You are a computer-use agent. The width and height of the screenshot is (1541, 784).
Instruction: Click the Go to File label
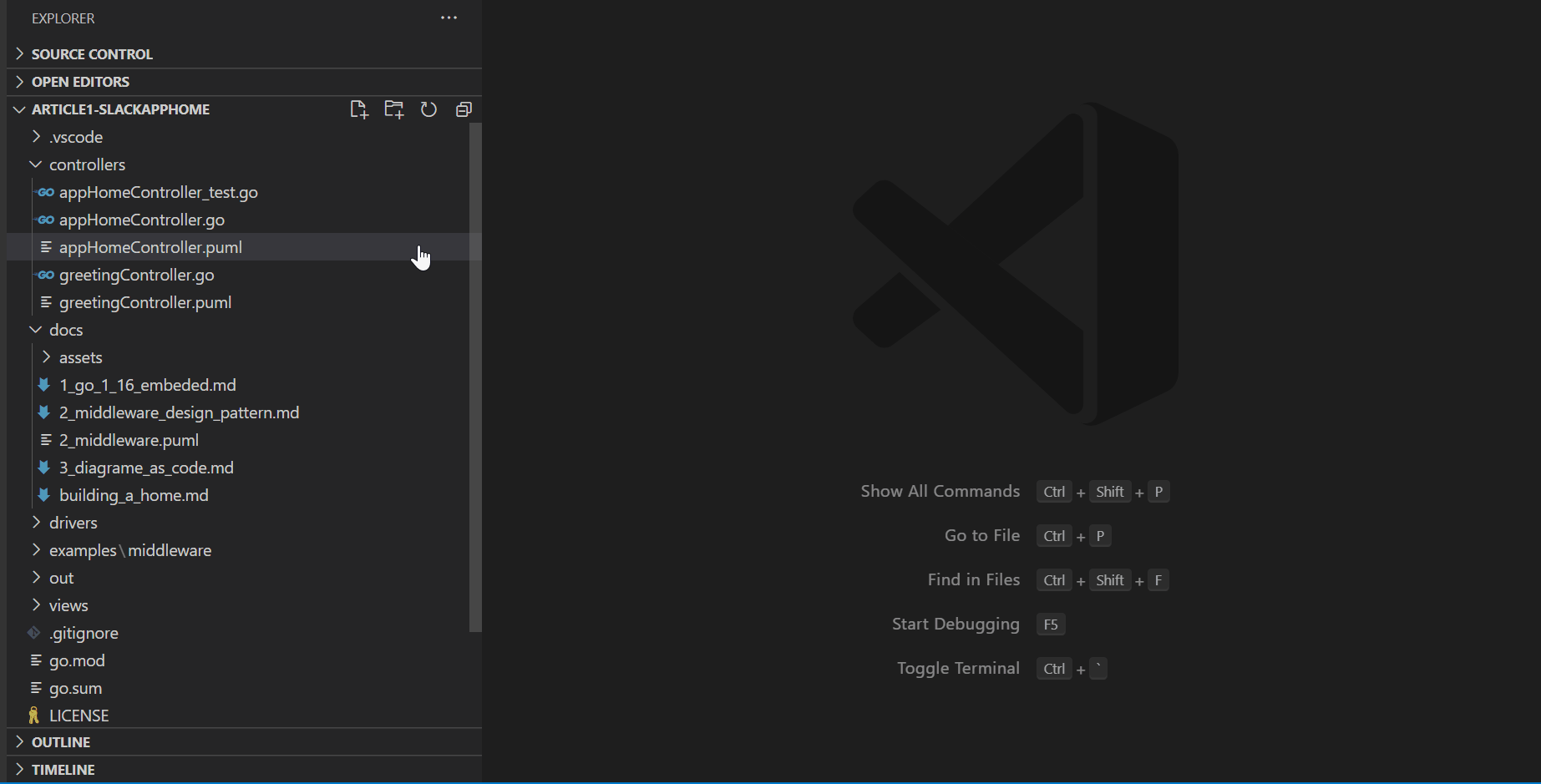pyautogui.click(x=982, y=535)
